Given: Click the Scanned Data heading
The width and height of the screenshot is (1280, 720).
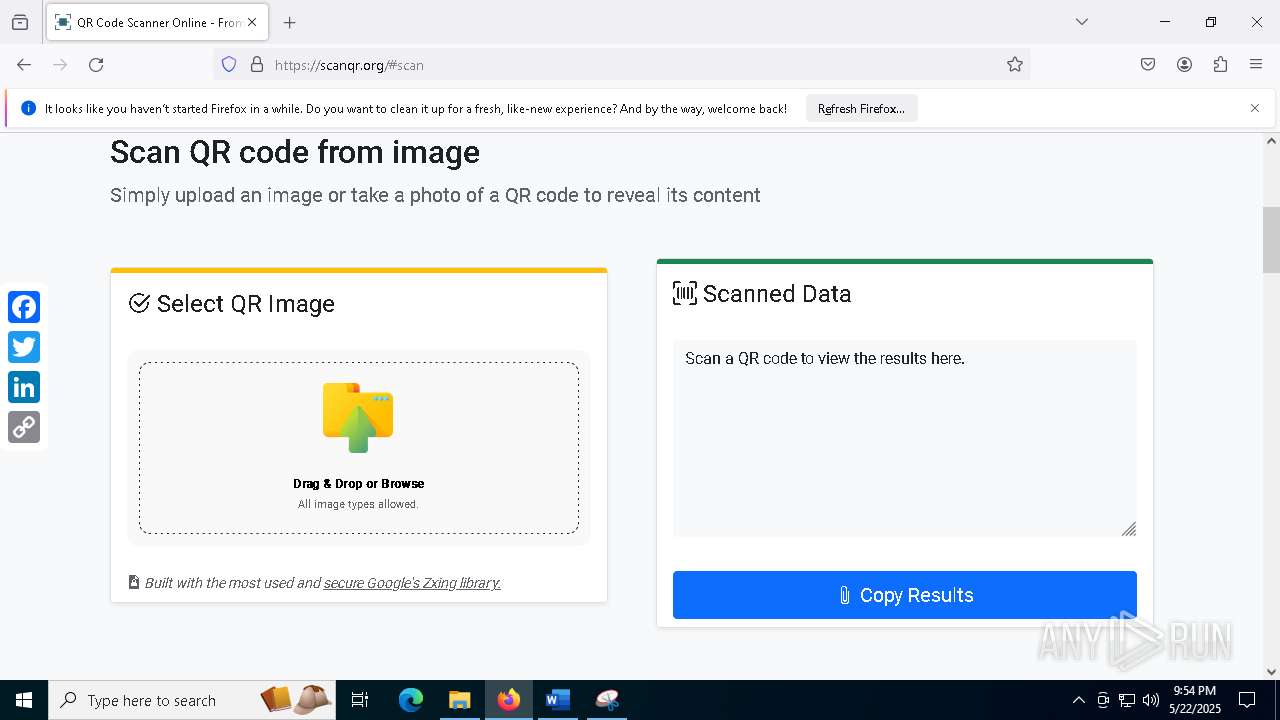Looking at the screenshot, I should tap(777, 294).
